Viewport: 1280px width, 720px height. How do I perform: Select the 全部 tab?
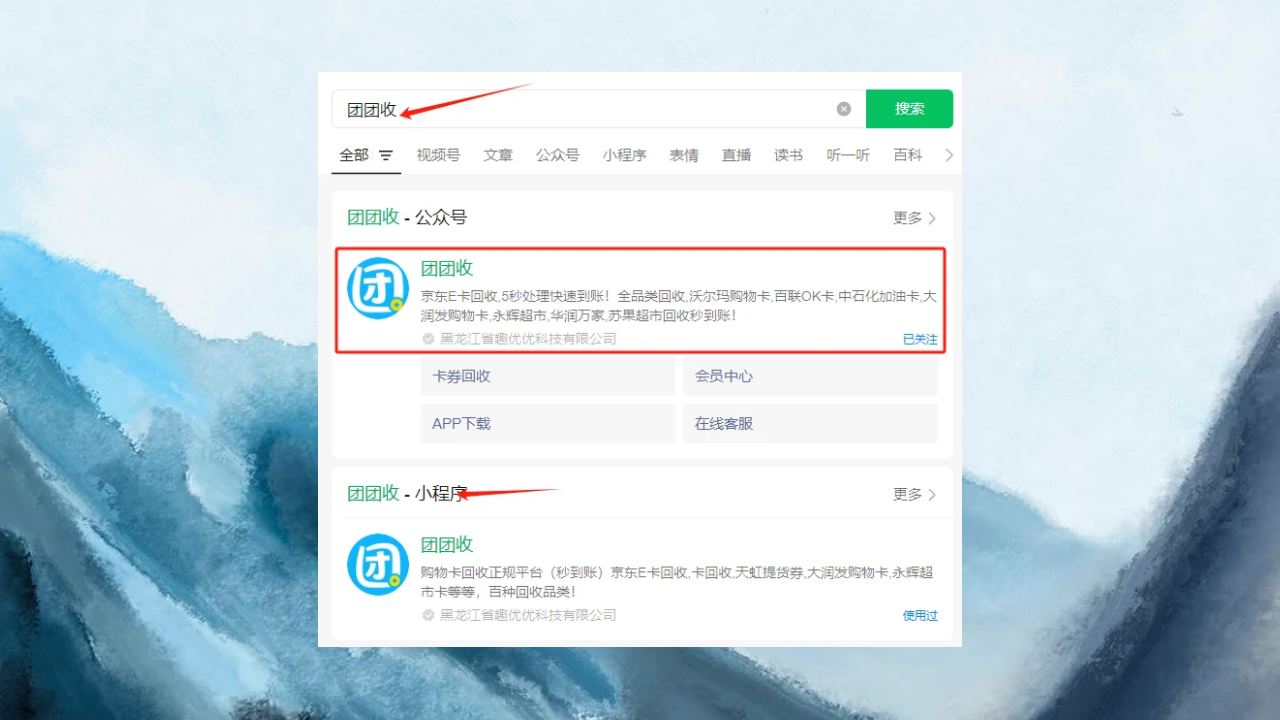354,155
